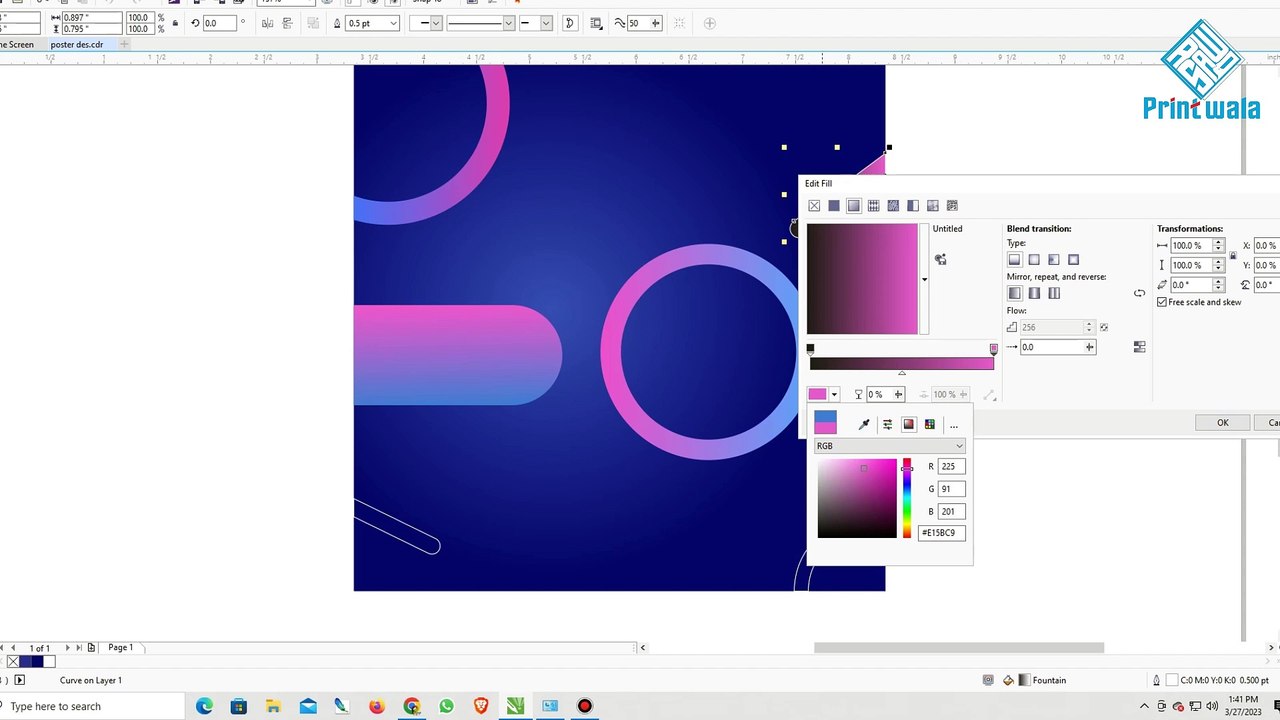Select the Default fountain fill mirror mode
The height and width of the screenshot is (720, 1280).
pos(1015,293)
